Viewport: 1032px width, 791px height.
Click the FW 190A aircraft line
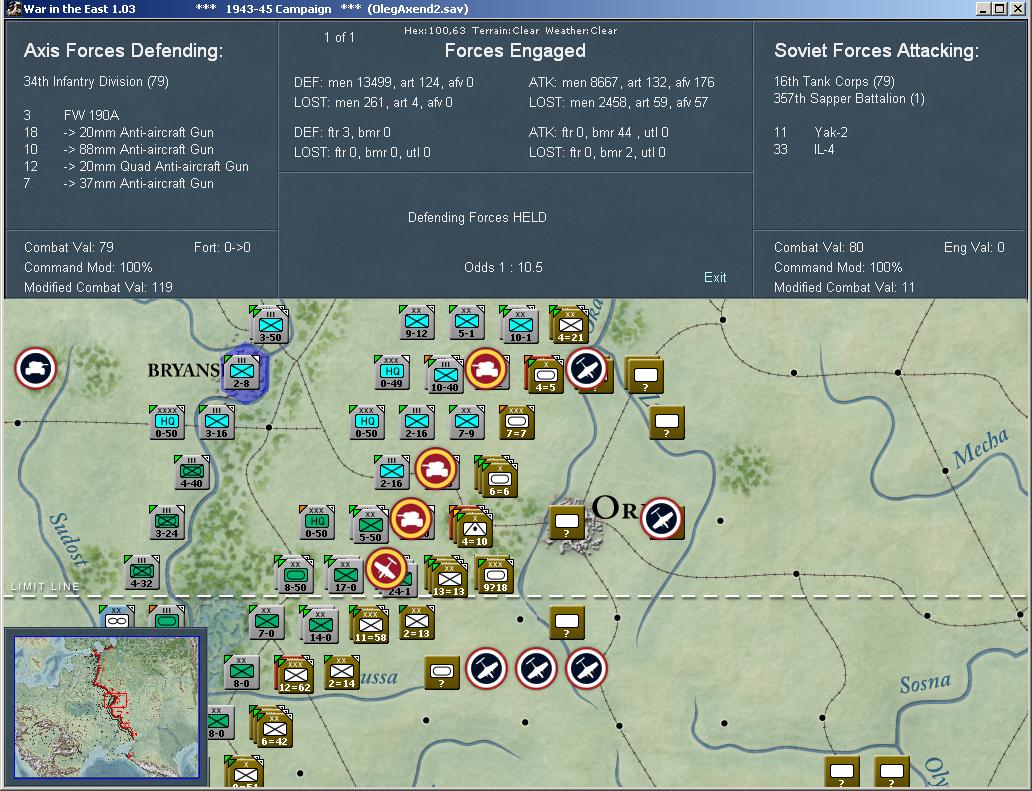click(x=71, y=115)
